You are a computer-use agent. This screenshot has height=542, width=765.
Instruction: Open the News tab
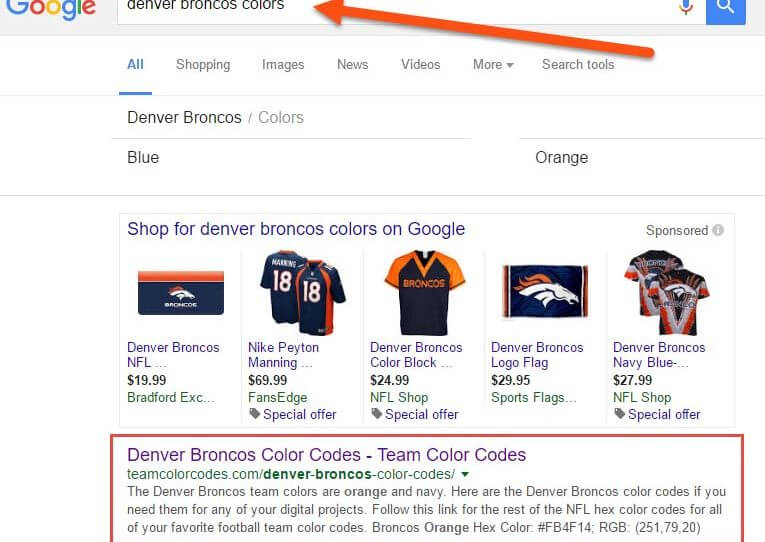[x=352, y=64]
